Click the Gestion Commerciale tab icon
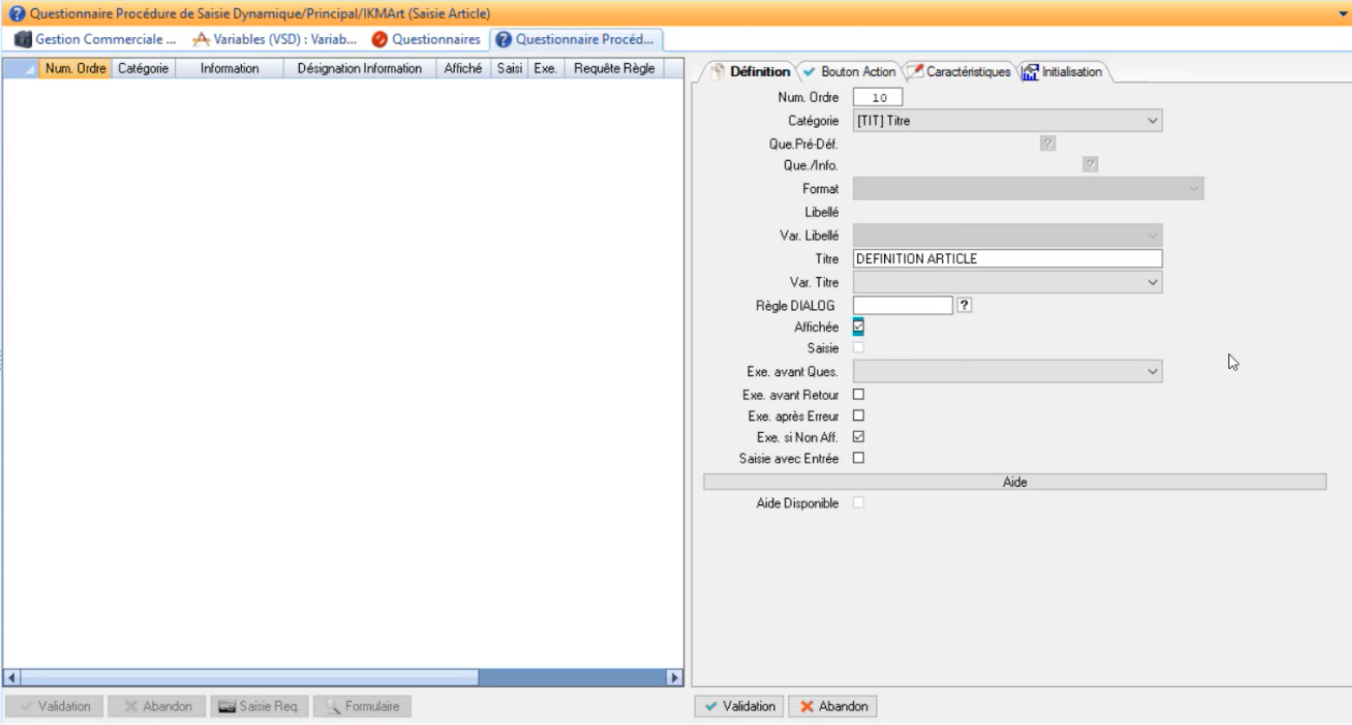Screen dimensions: 1352x725 24,40
